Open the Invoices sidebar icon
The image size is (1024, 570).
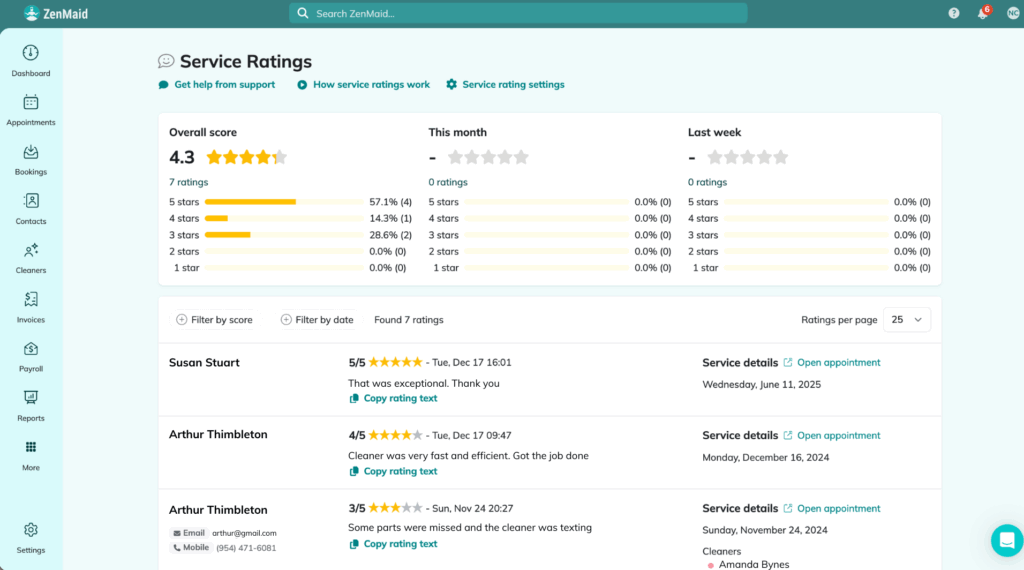(x=31, y=300)
